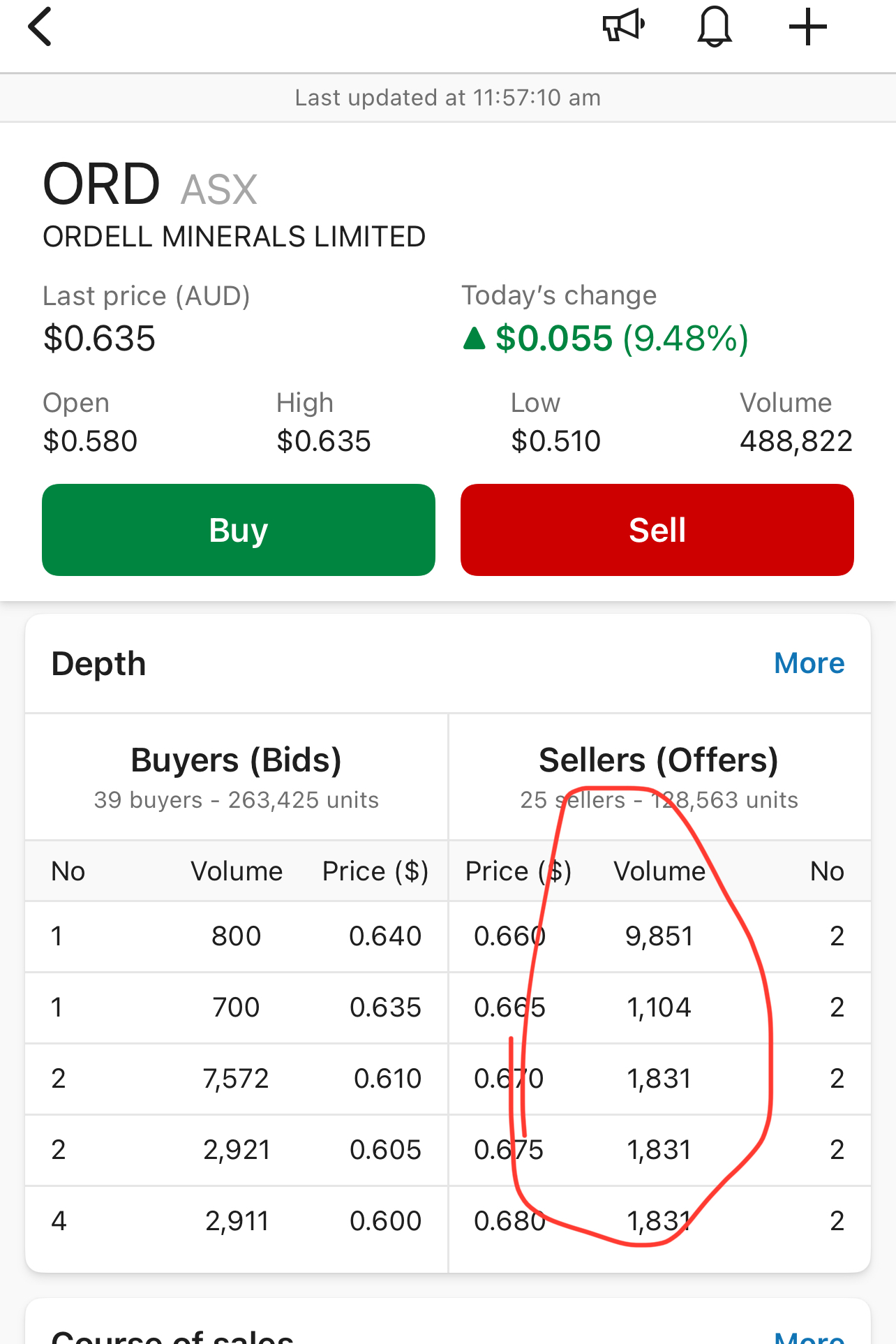Tap the Last updated timestamp bar
Image resolution: width=896 pixels, height=1344 pixels.
[x=448, y=98]
